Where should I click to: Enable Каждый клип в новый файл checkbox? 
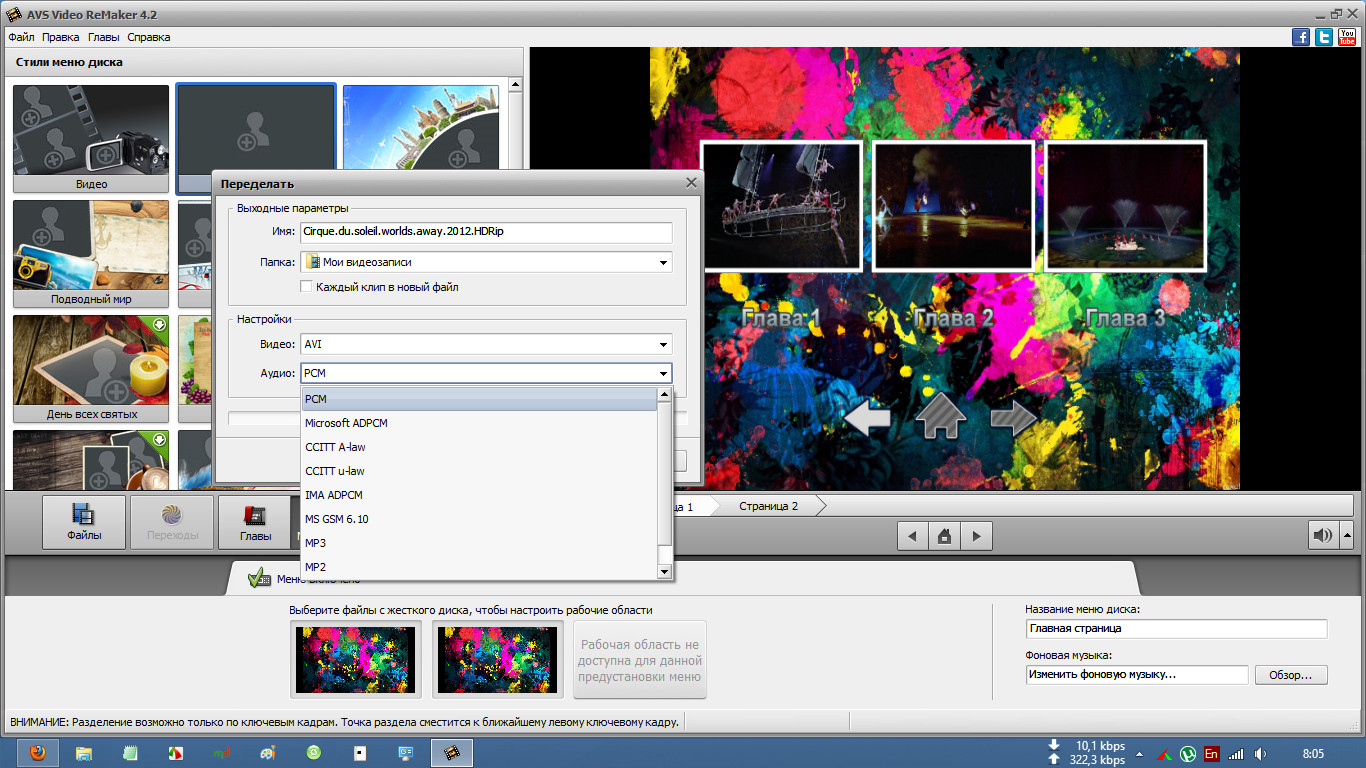point(308,287)
